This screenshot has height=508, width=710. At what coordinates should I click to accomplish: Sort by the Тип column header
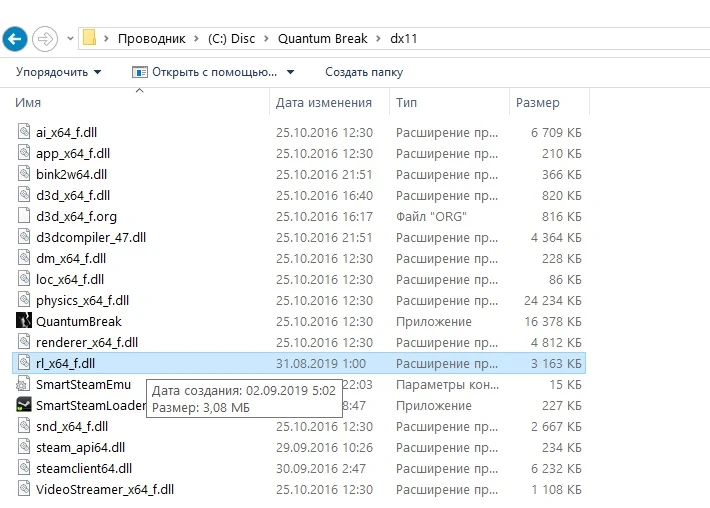(406, 103)
